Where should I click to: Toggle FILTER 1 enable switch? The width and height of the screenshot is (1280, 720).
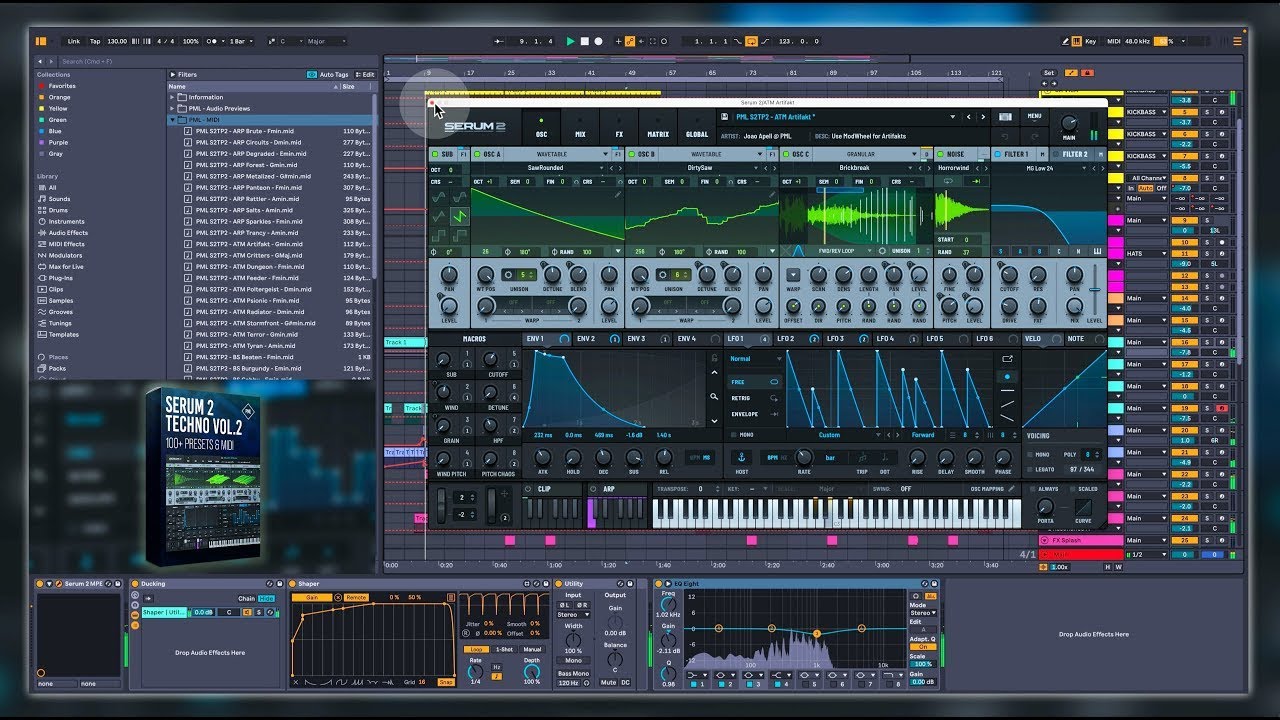pos(998,155)
